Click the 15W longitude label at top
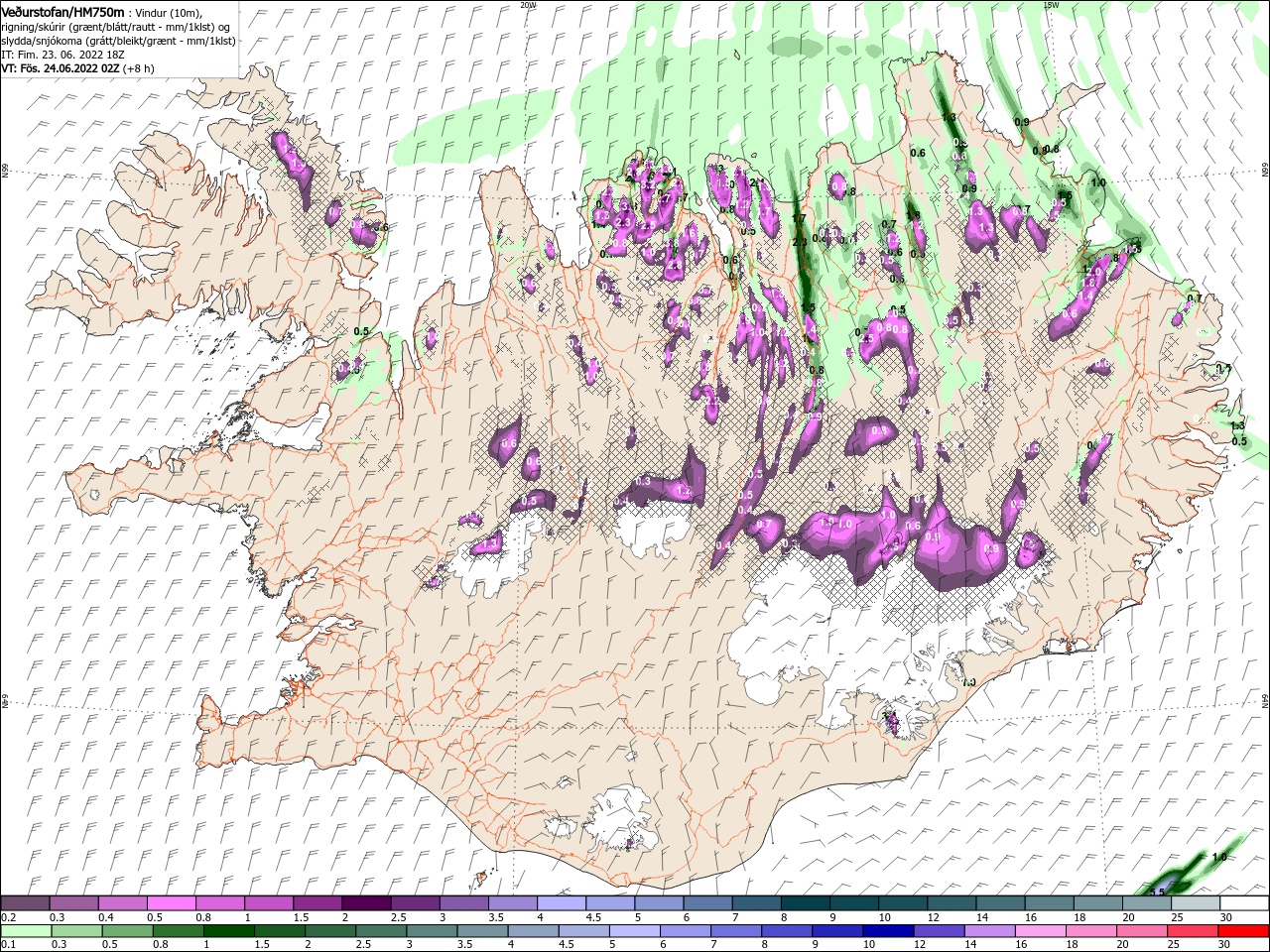 pos(1050,5)
